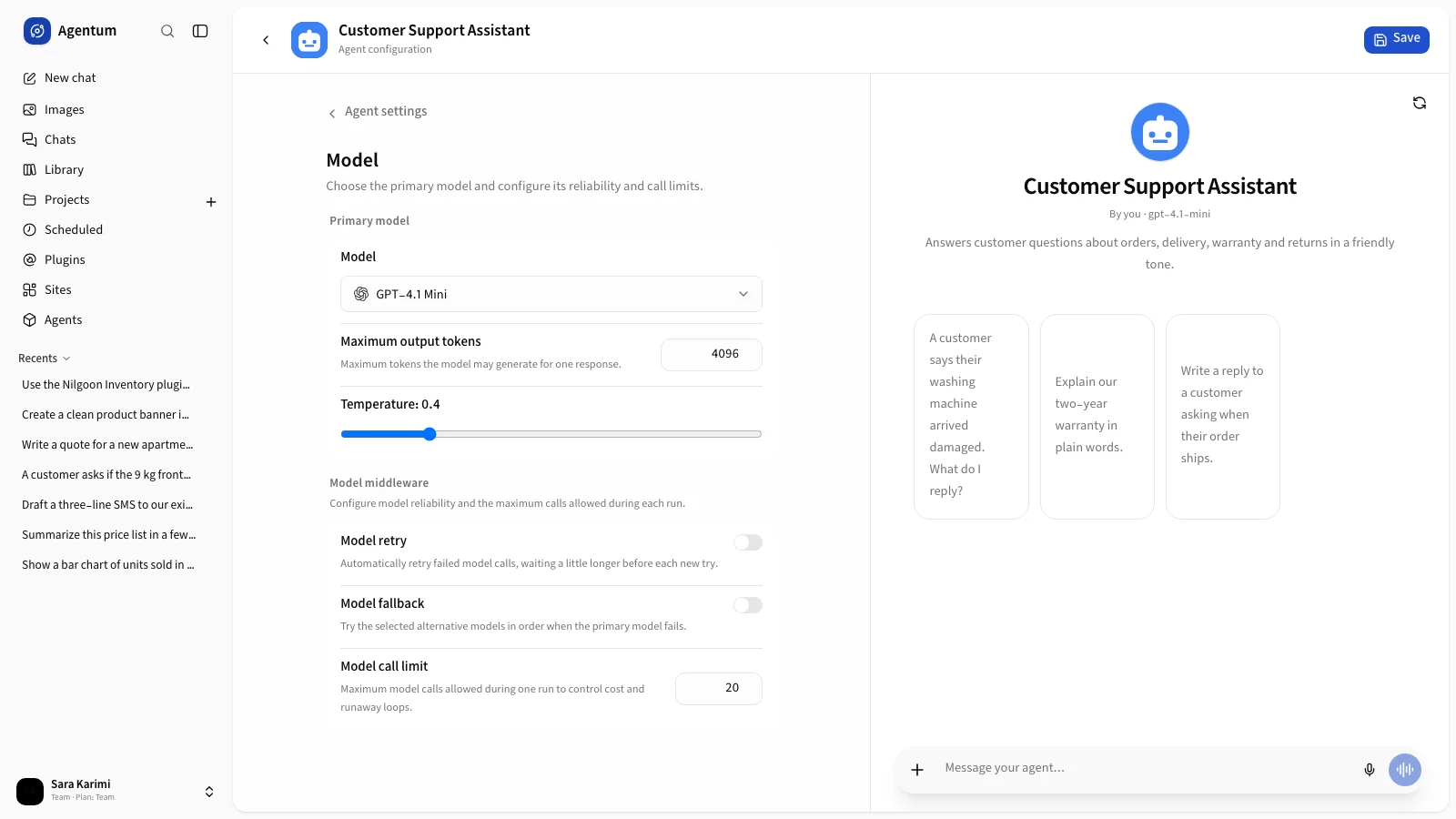The height and width of the screenshot is (819, 1456).
Task: Click the Temperature slider handle
Action: click(x=430, y=434)
